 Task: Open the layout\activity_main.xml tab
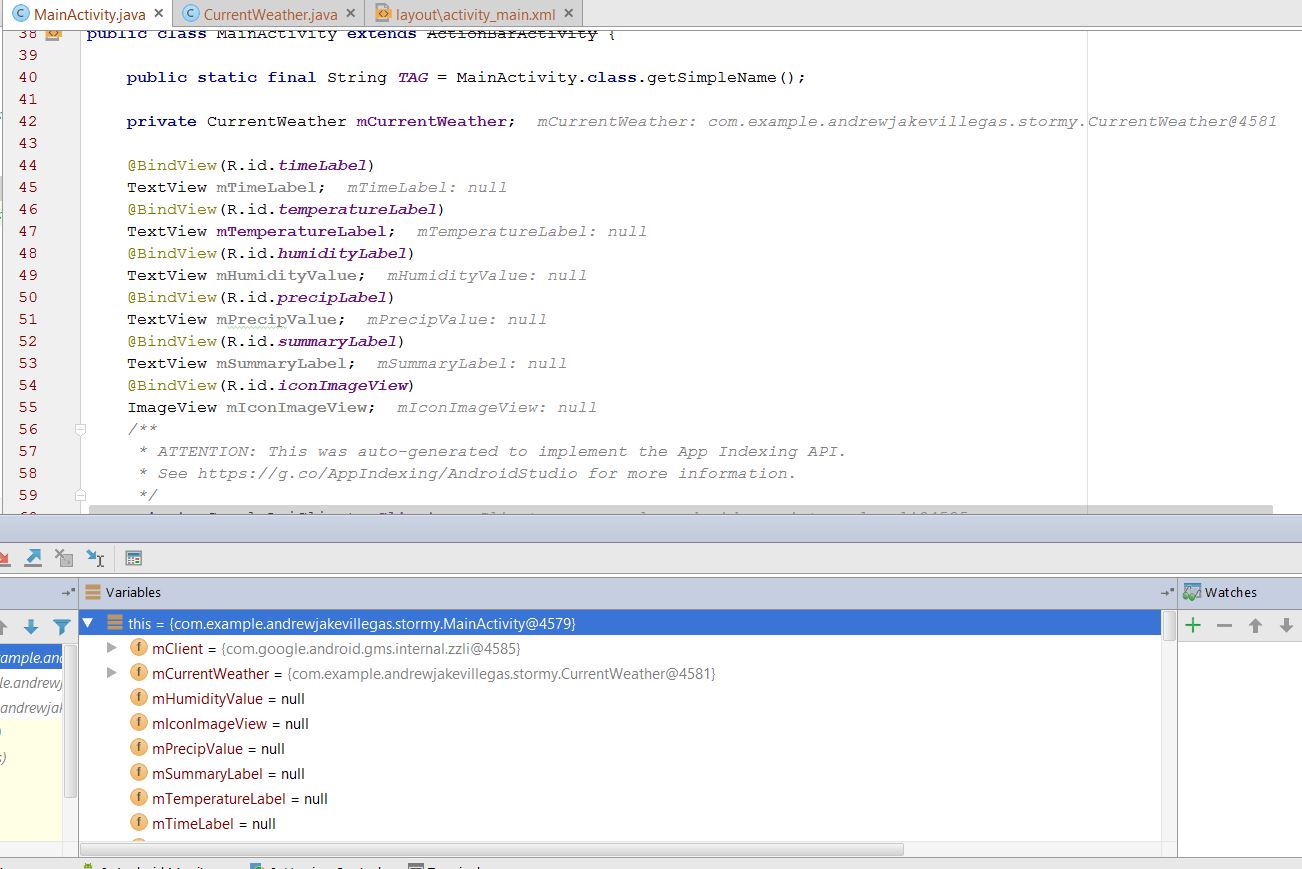point(474,15)
